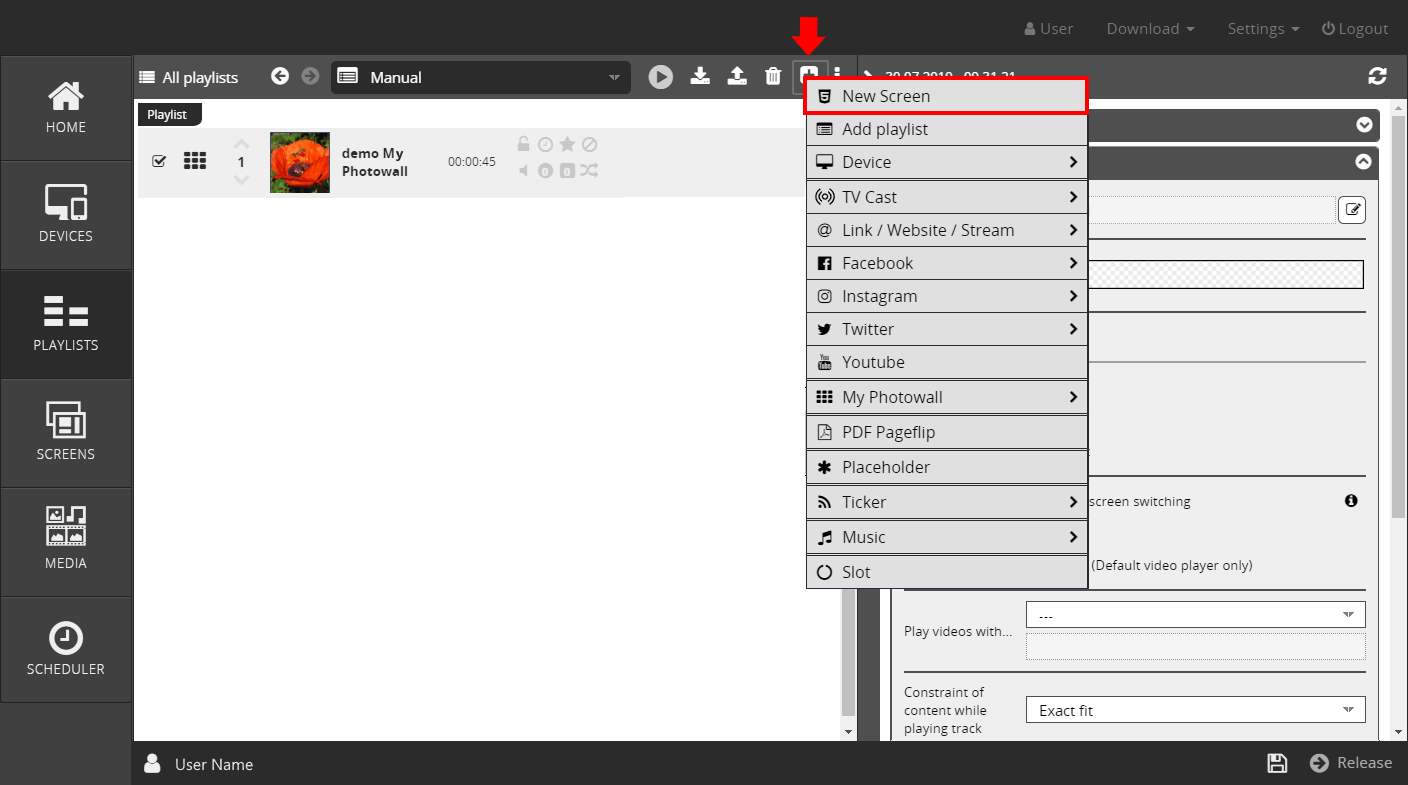Open the 'Play videos with...' dropdown
This screenshot has height=785, width=1408.
point(1195,614)
